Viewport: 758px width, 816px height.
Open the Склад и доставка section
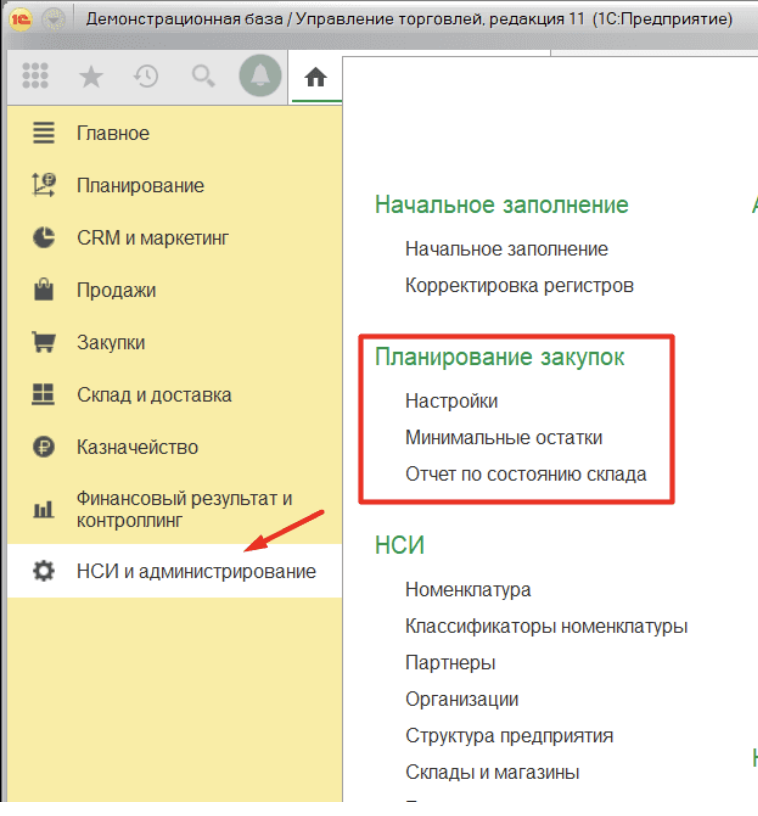154,395
